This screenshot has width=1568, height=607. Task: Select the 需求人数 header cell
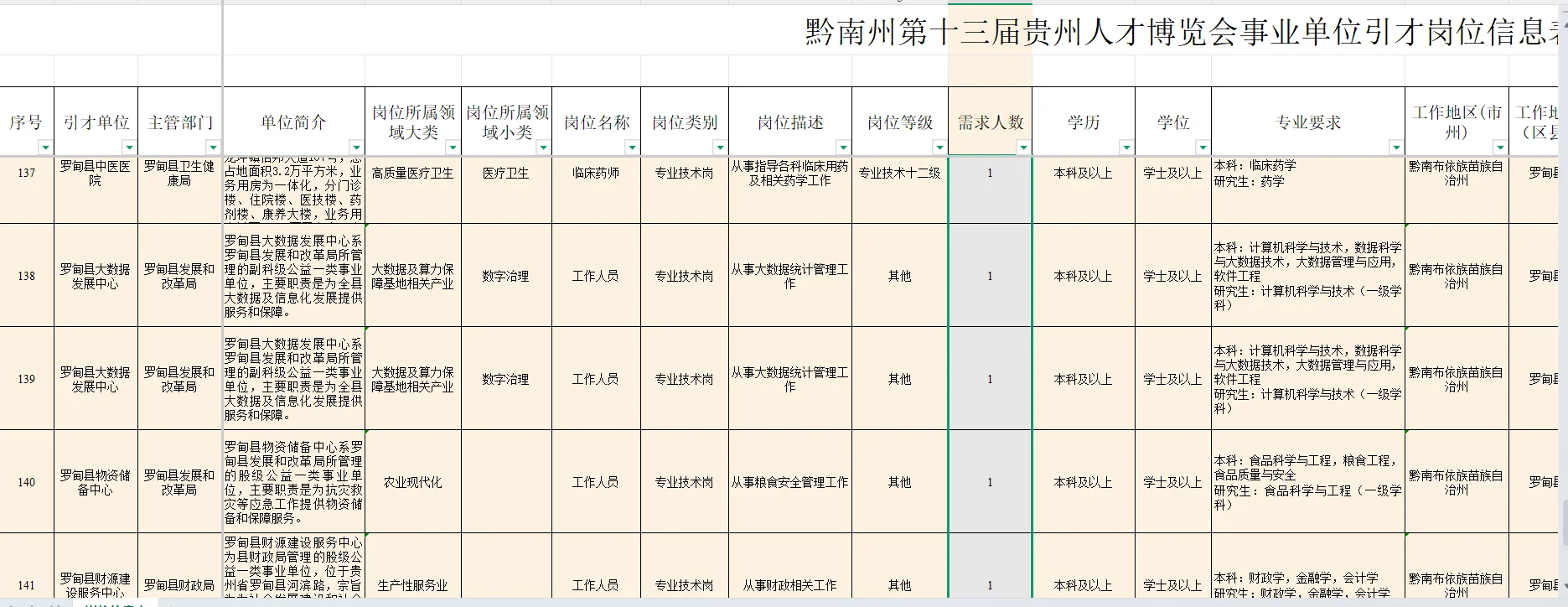991,122
